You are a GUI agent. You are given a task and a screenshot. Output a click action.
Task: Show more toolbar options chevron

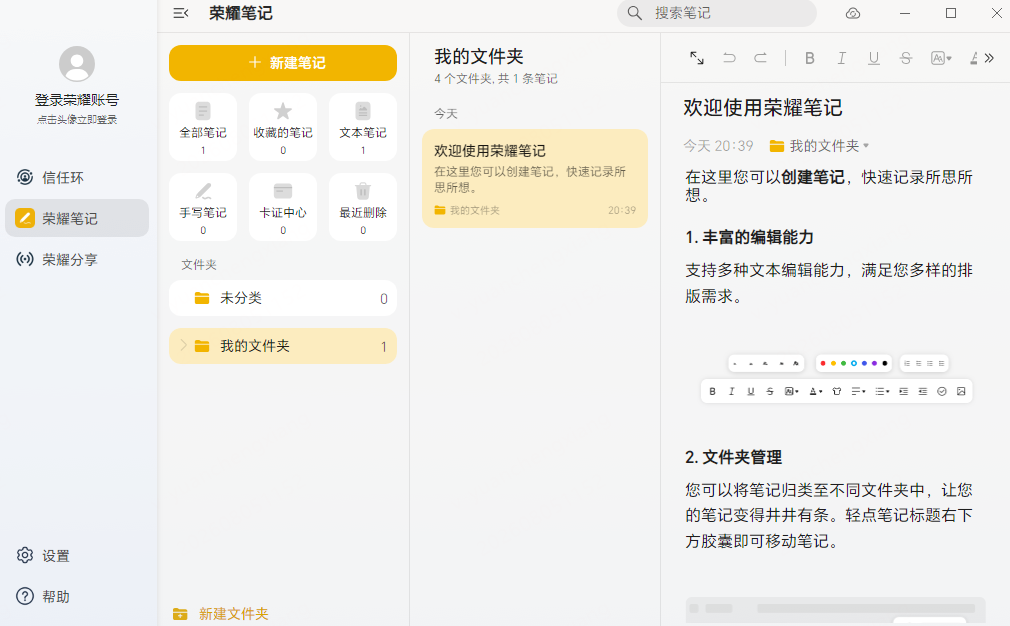pos(989,59)
